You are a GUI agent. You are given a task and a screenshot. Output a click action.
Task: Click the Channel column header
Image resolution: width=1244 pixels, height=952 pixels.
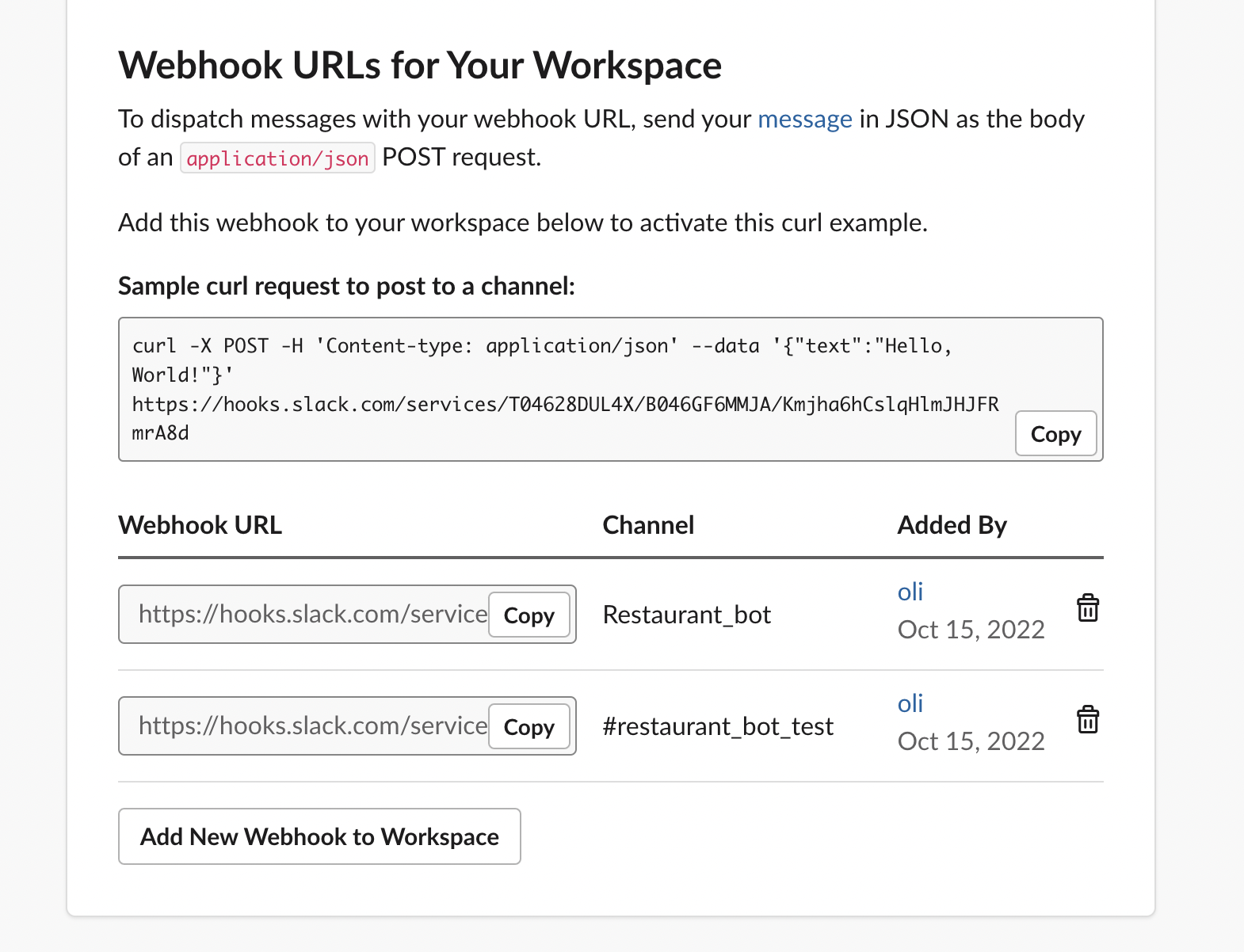click(648, 525)
